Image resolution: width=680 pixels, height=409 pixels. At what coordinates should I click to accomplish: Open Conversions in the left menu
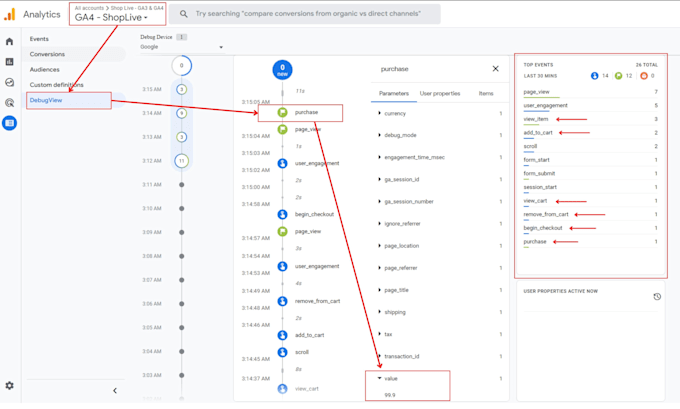point(47,54)
